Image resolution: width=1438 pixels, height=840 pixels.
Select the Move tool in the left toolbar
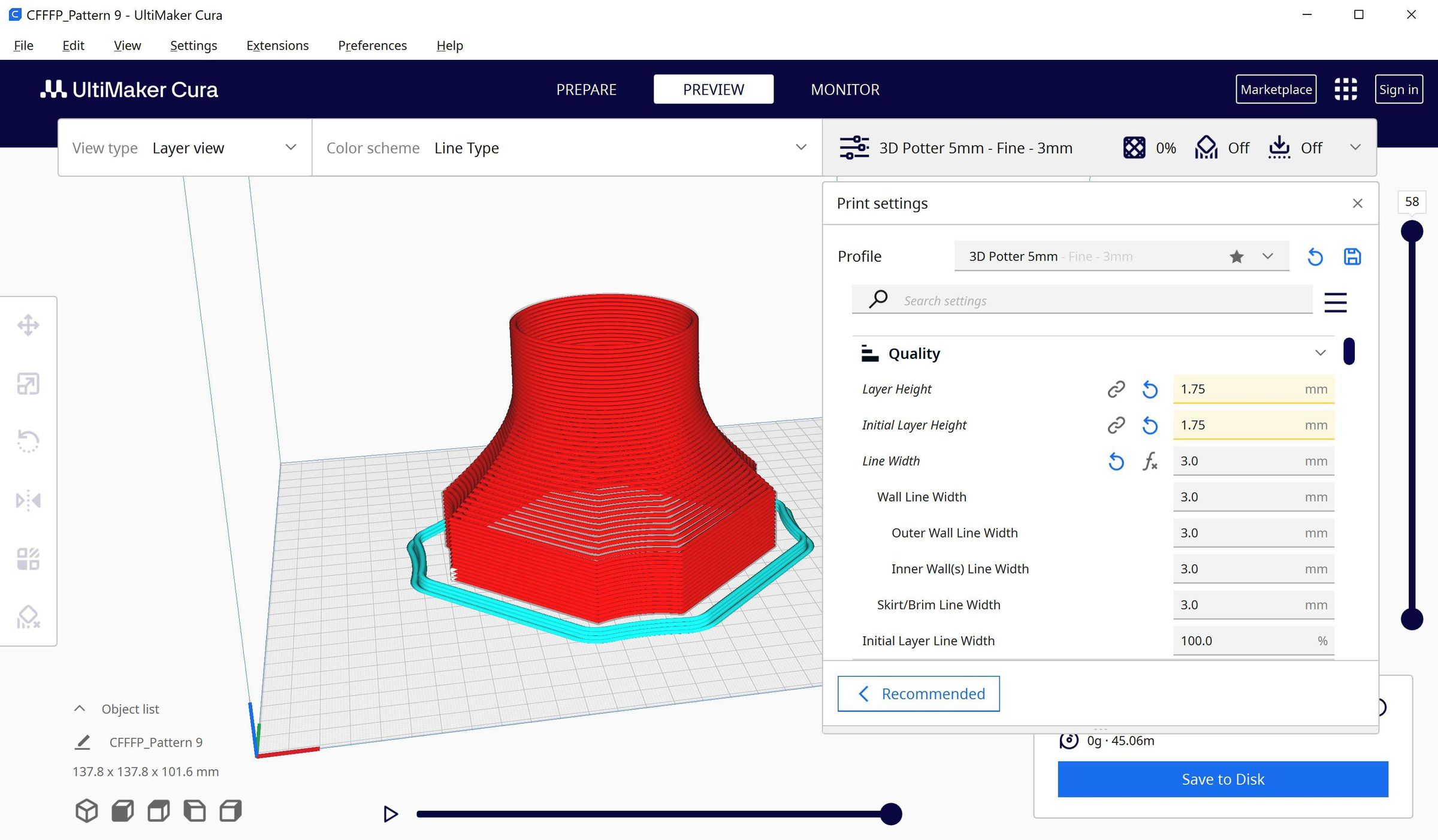(28, 324)
